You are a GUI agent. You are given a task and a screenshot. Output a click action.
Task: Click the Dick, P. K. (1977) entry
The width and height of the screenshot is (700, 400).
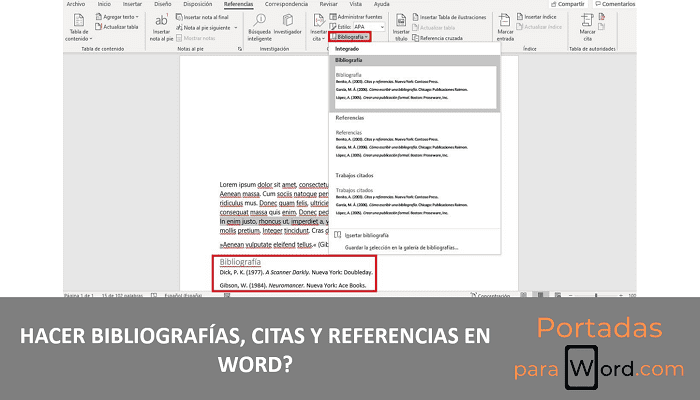coord(296,272)
